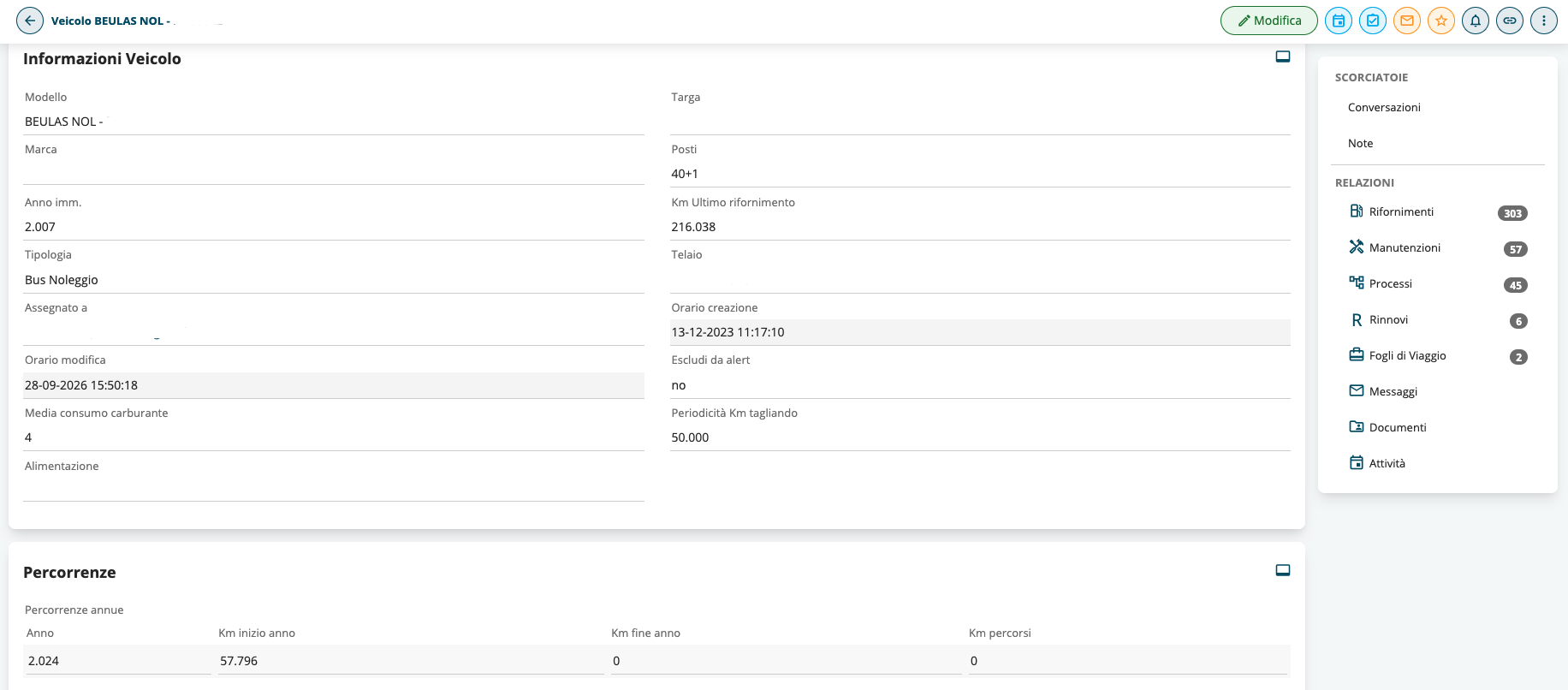Click the Modifica button
The width and height of the screenshot is (1568, 690).
coord(1269,21)
